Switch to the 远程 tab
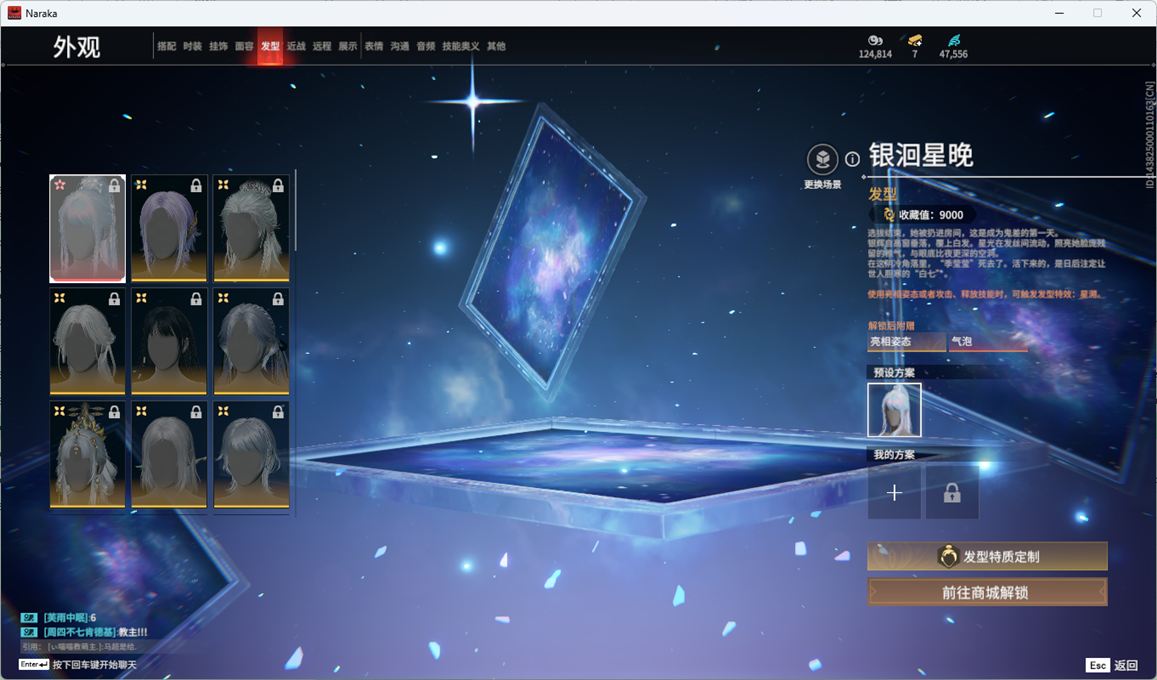1157x680 pixels. click(x=322, y=46)
